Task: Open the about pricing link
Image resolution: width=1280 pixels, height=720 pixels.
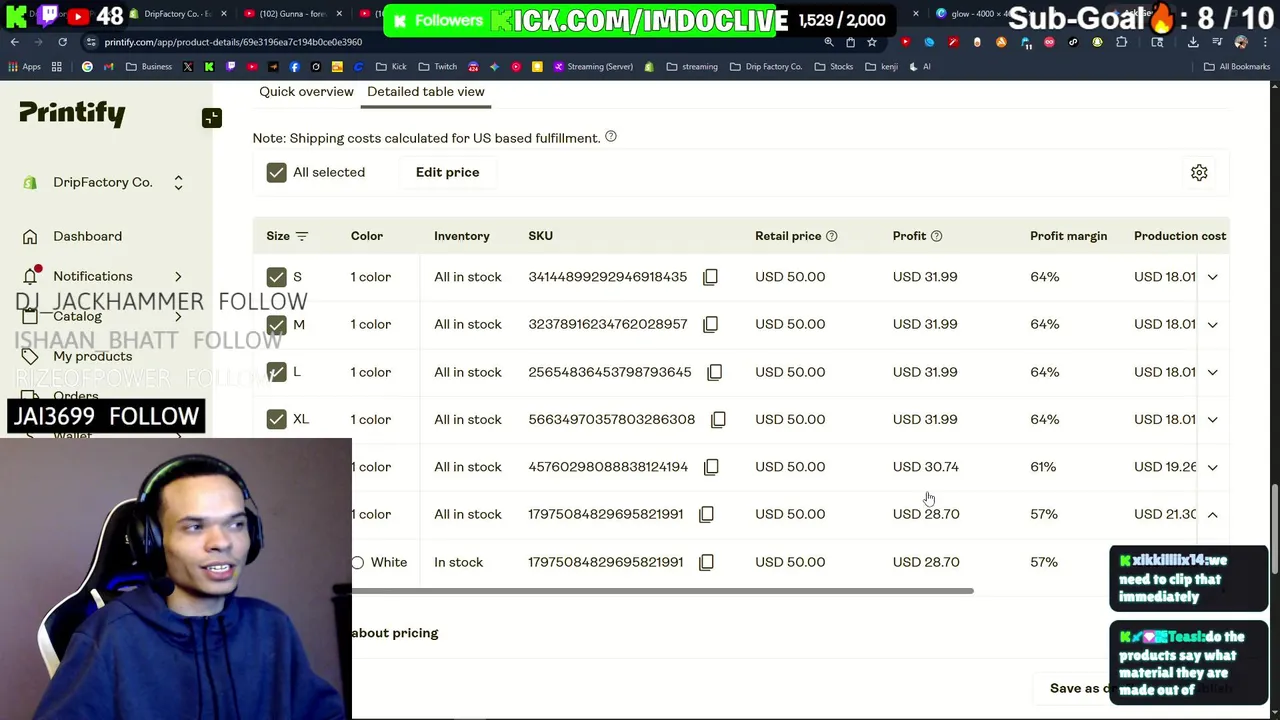Action: (x=394, y=633)
